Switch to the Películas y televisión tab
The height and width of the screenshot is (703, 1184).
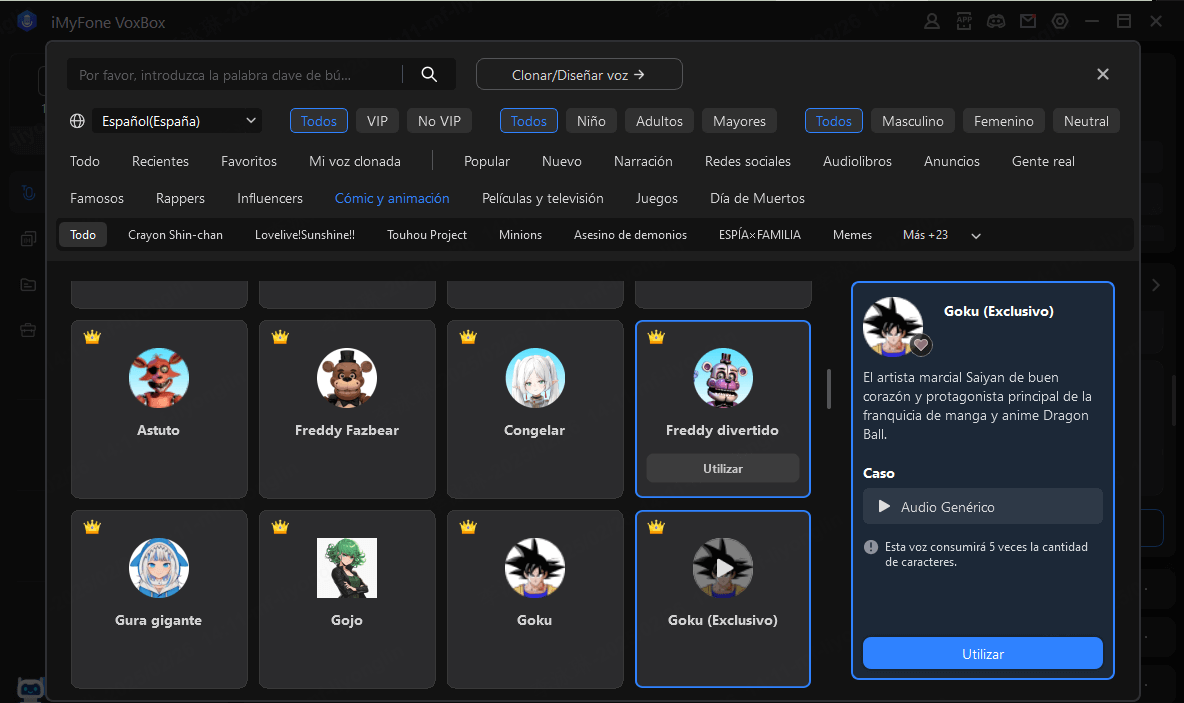(x=543, y=198)
